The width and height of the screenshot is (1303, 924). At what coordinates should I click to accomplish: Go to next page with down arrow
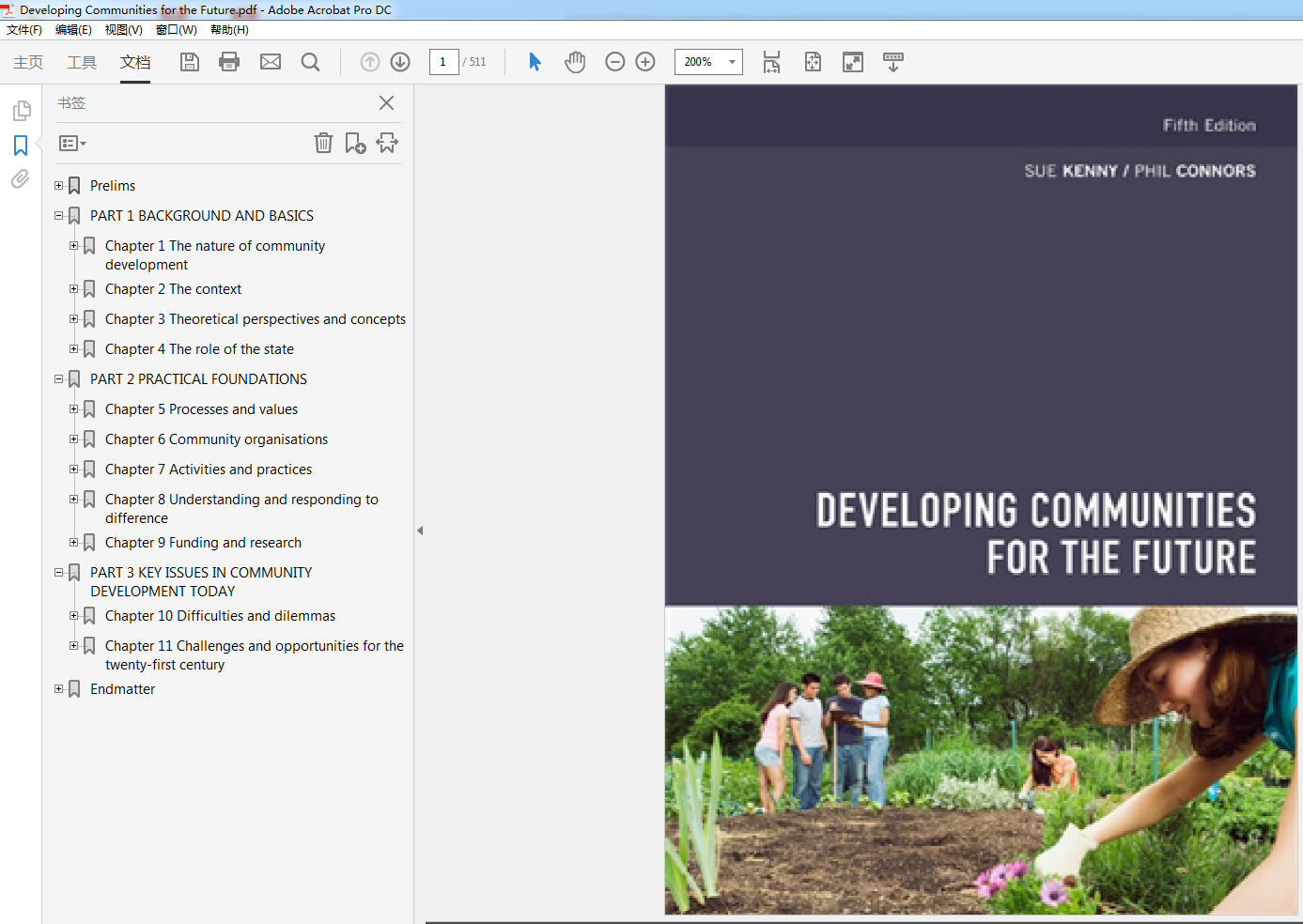click(x=400, y=62)
